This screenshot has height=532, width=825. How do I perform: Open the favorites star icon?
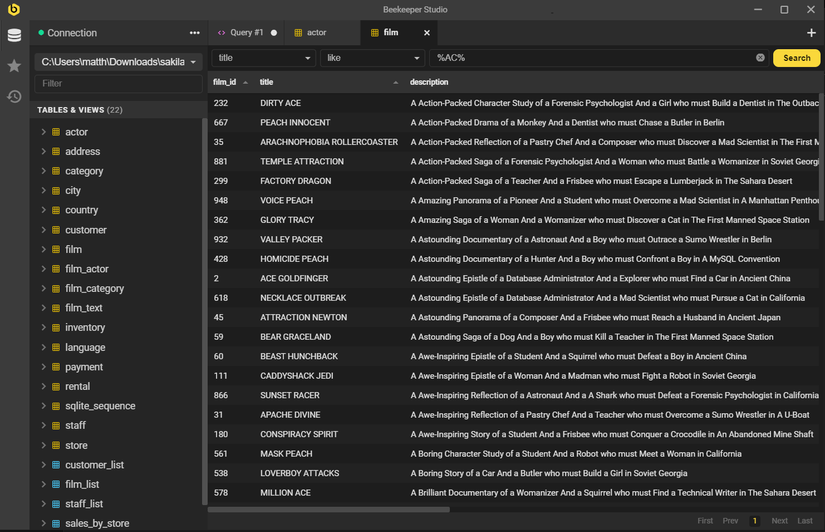coord(14,66)
